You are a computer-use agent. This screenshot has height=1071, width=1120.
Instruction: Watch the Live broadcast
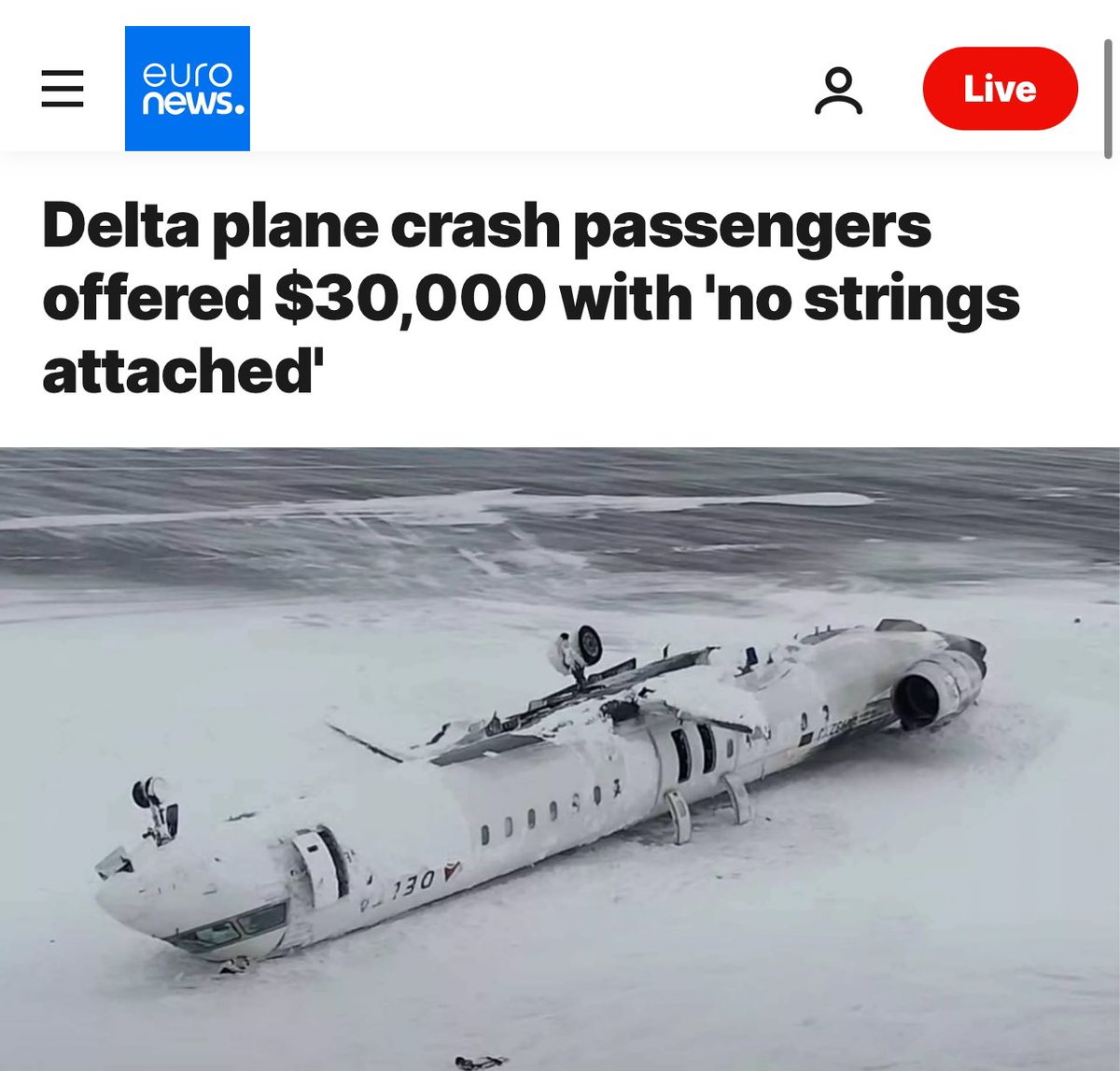(1000, 89)
